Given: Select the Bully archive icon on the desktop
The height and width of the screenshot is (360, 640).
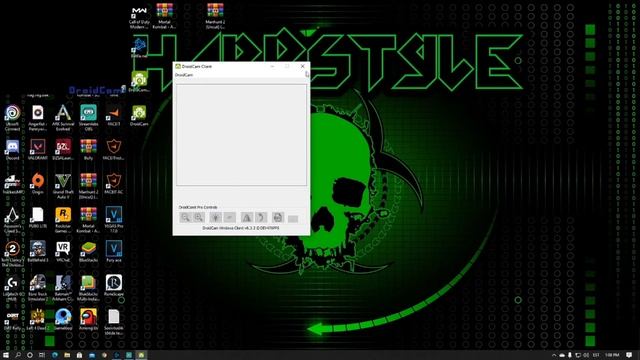Looking at the screenshot, I should point(89,150).
